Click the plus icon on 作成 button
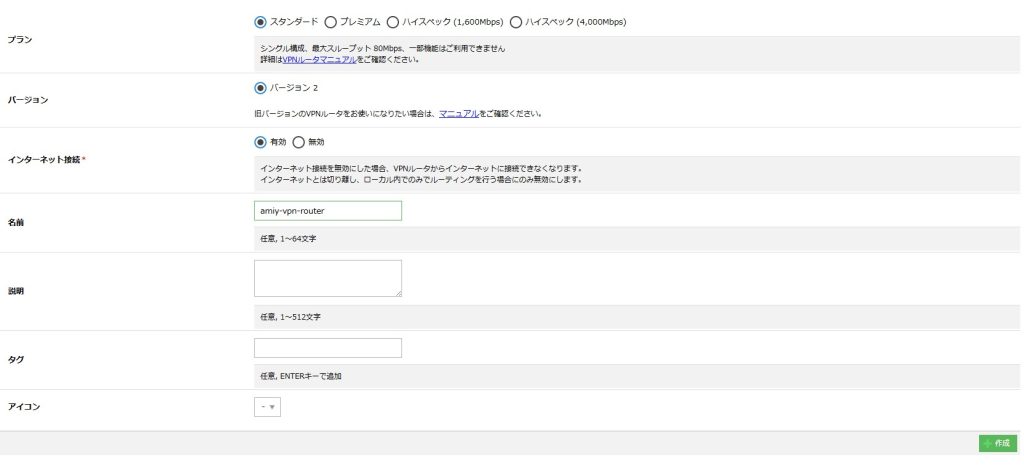The width and height of the screenshot is (1024, 465). [988, 443]
